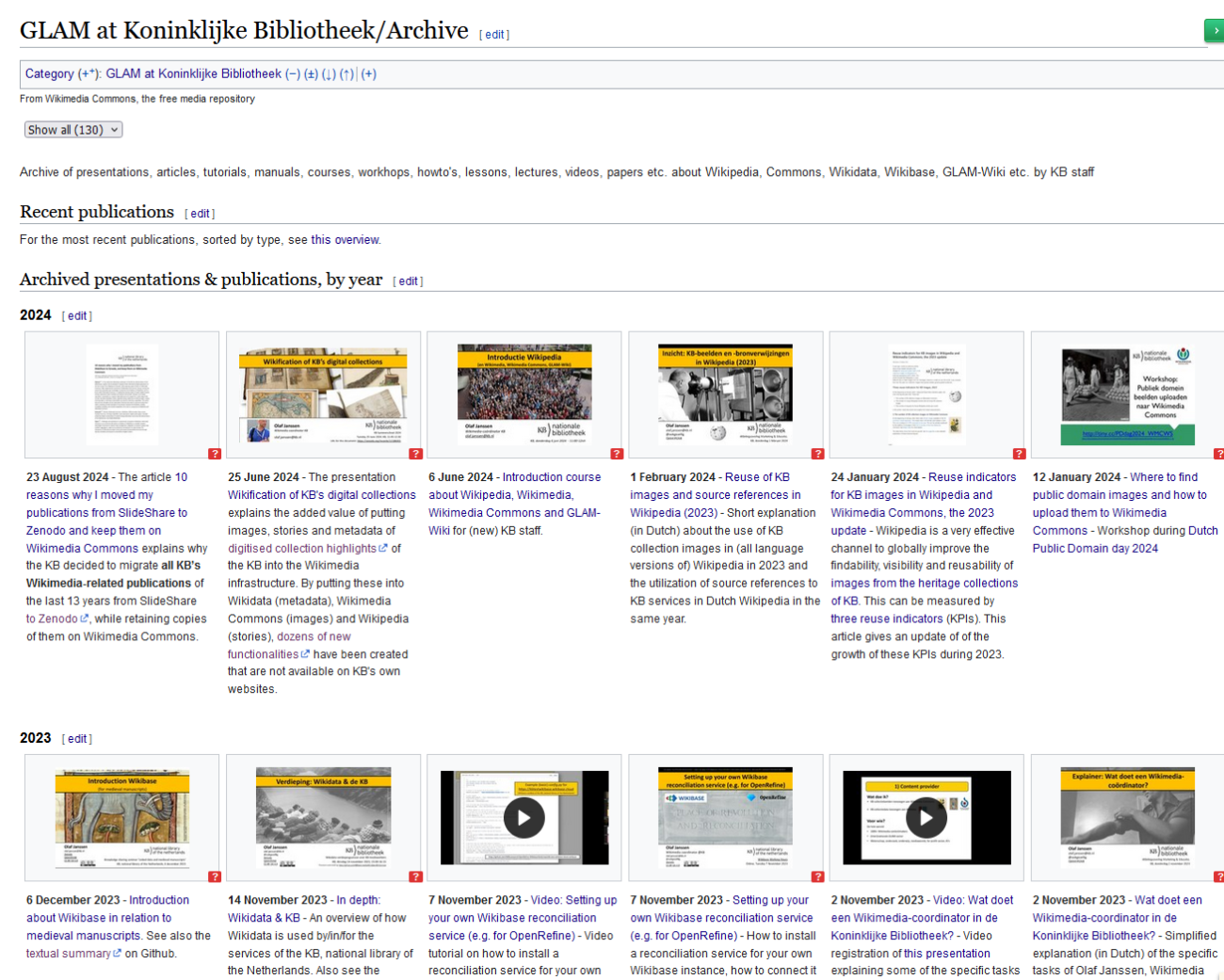Click red question mark on Setting up Wikibase slide thumbnail
Screen dimensions: 1224x980
818,876
